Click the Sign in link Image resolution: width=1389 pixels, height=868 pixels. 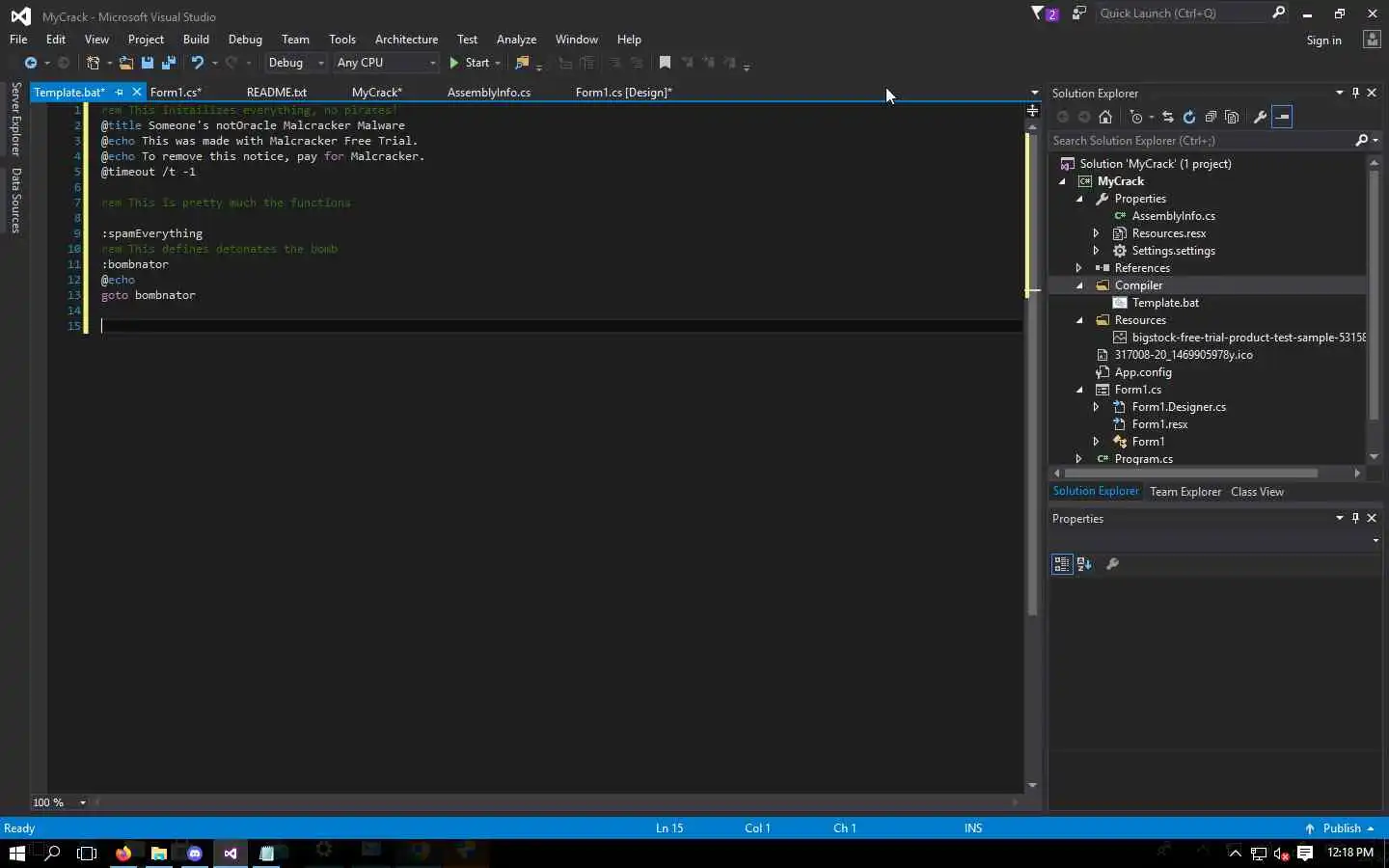click(x=1323, y=41)
